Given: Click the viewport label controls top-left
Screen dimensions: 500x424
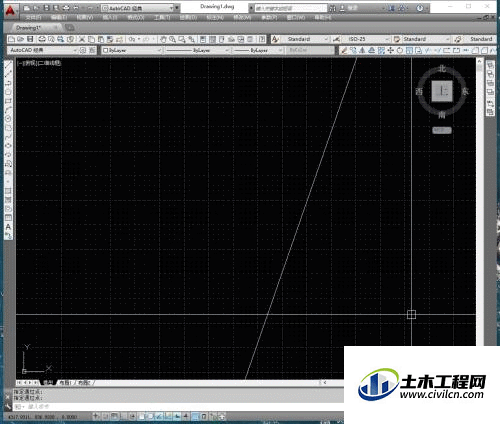Looking at the screenshot, I should pos(39,63).
